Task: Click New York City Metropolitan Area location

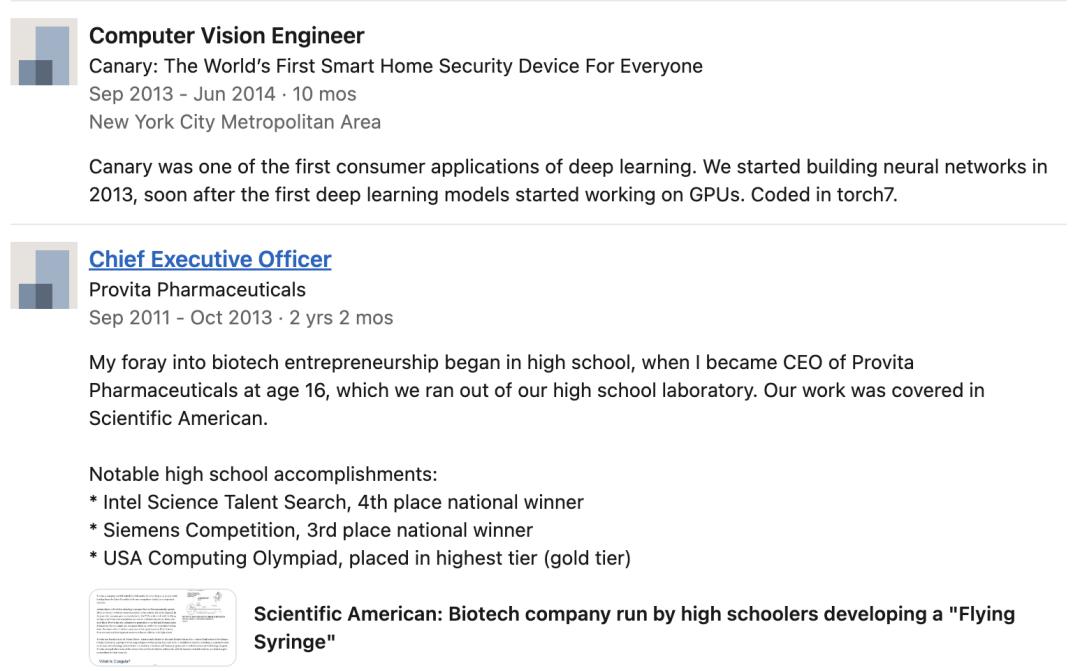Action: (234, 122)
